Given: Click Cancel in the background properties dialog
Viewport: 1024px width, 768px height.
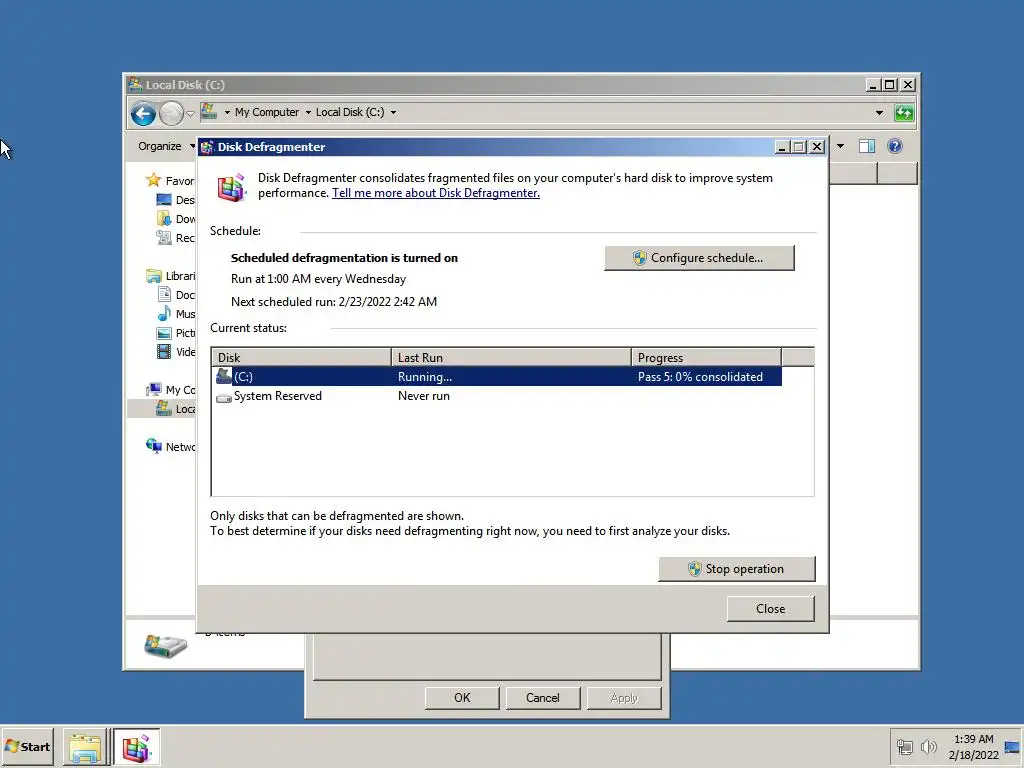Looking at the screenshot, I should (543, 698).
